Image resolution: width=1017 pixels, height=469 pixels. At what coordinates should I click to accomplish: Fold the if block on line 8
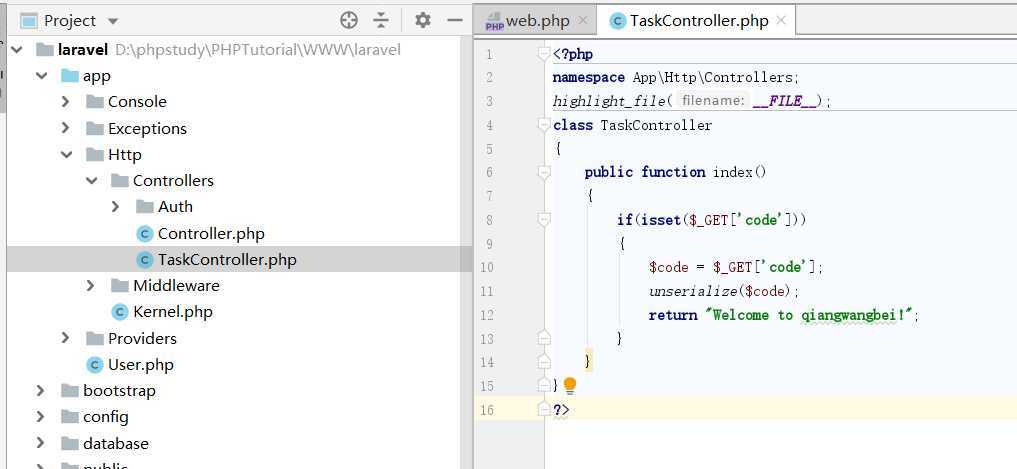coord(544,220)
